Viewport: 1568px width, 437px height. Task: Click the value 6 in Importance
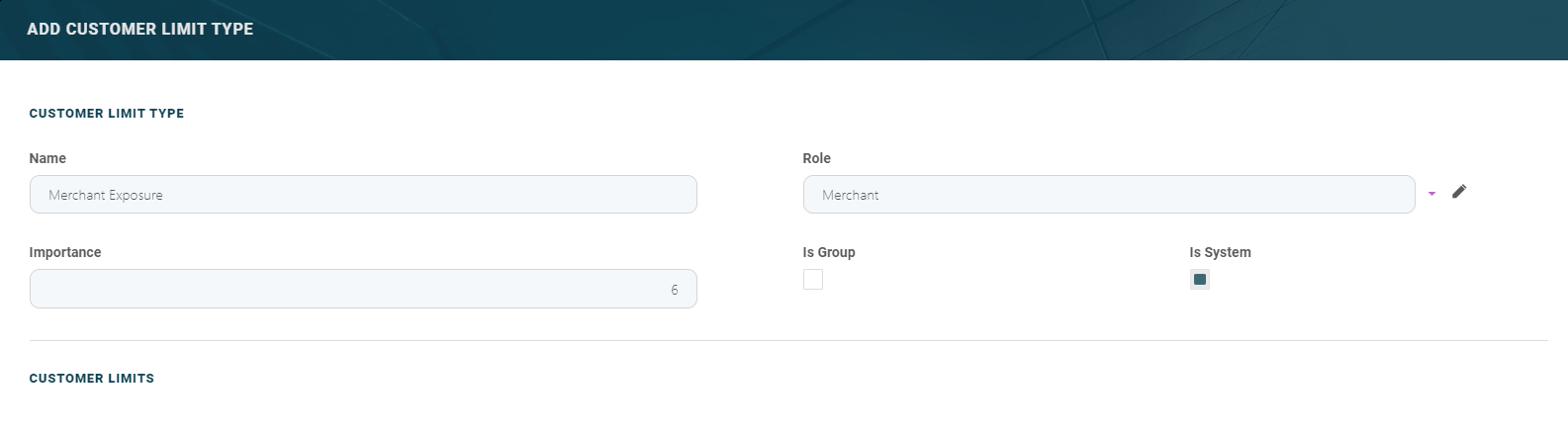[675, 290]
